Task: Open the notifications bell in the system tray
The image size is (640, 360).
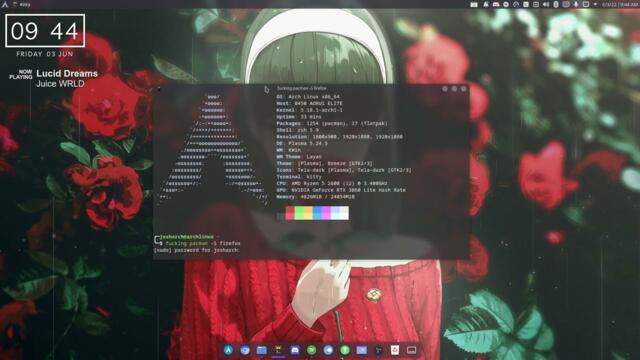Action: (486, 4)
